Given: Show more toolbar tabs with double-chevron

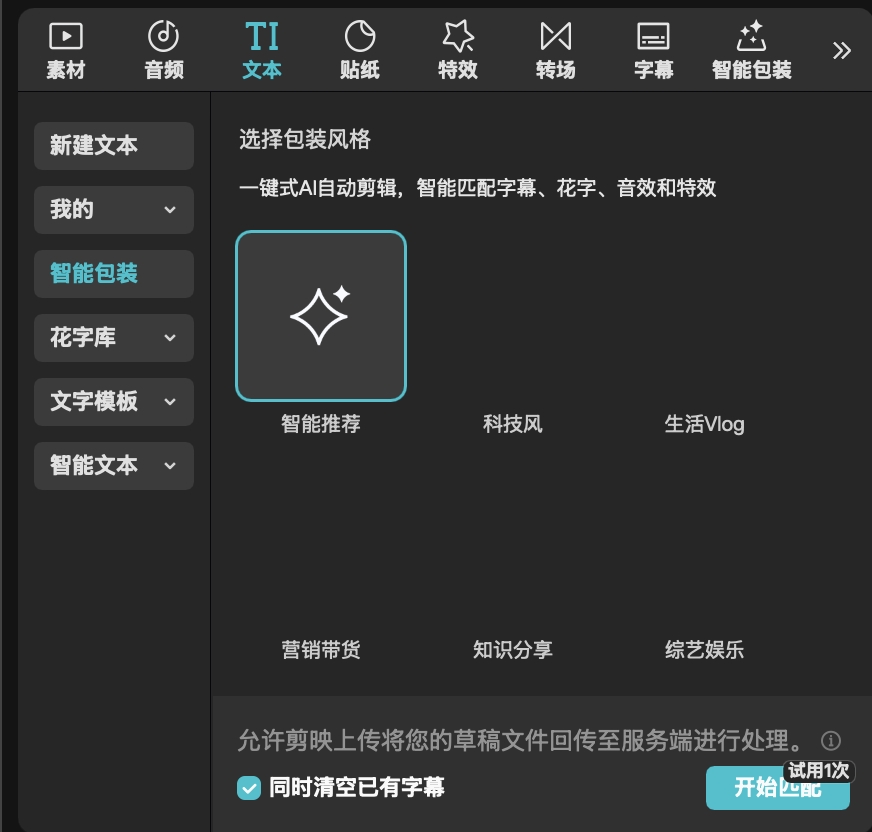Looking at the screenshot, I should pos(841,51).
